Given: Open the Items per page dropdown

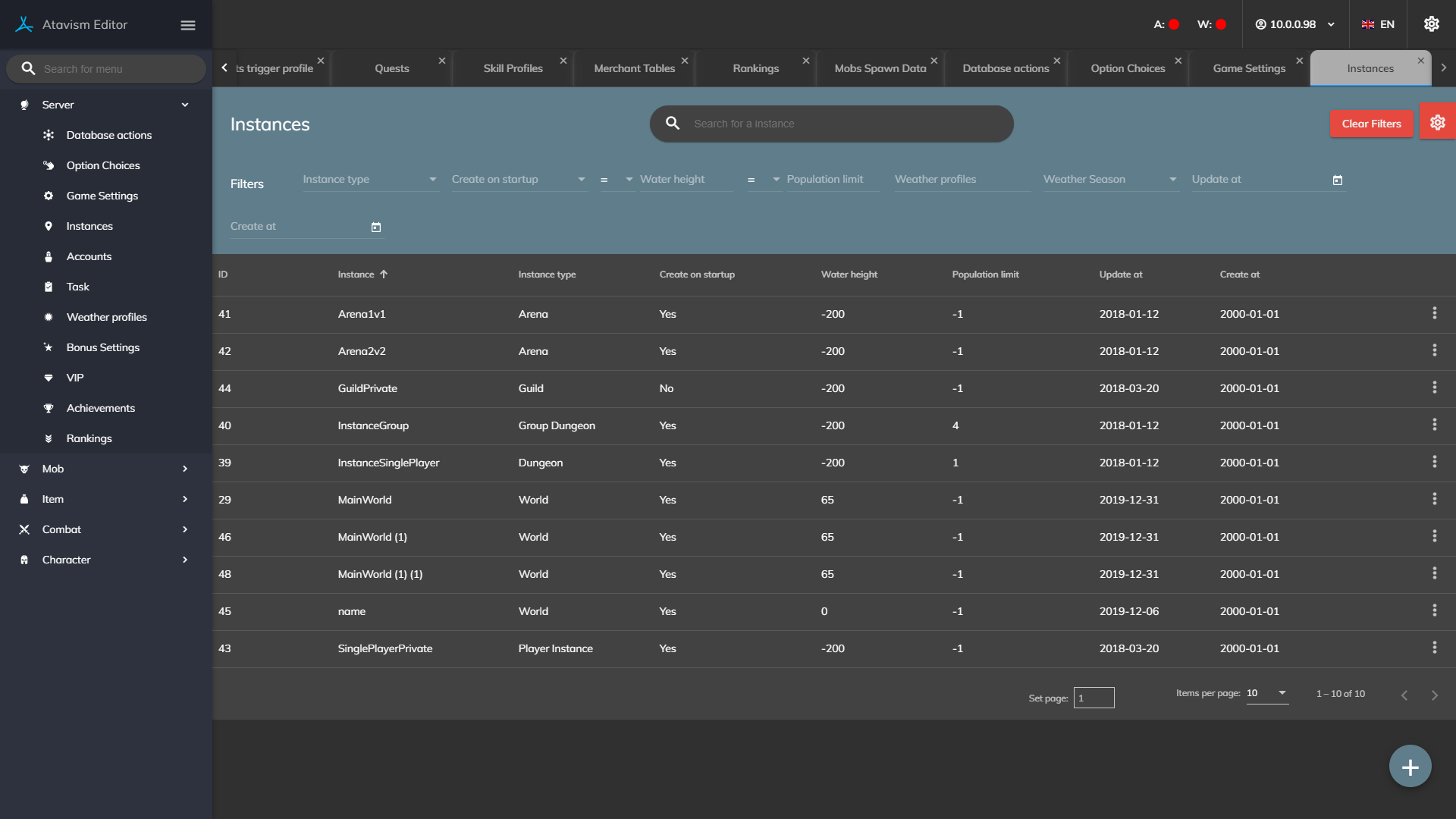Looking at the screenshot, I should point(1267,693).
